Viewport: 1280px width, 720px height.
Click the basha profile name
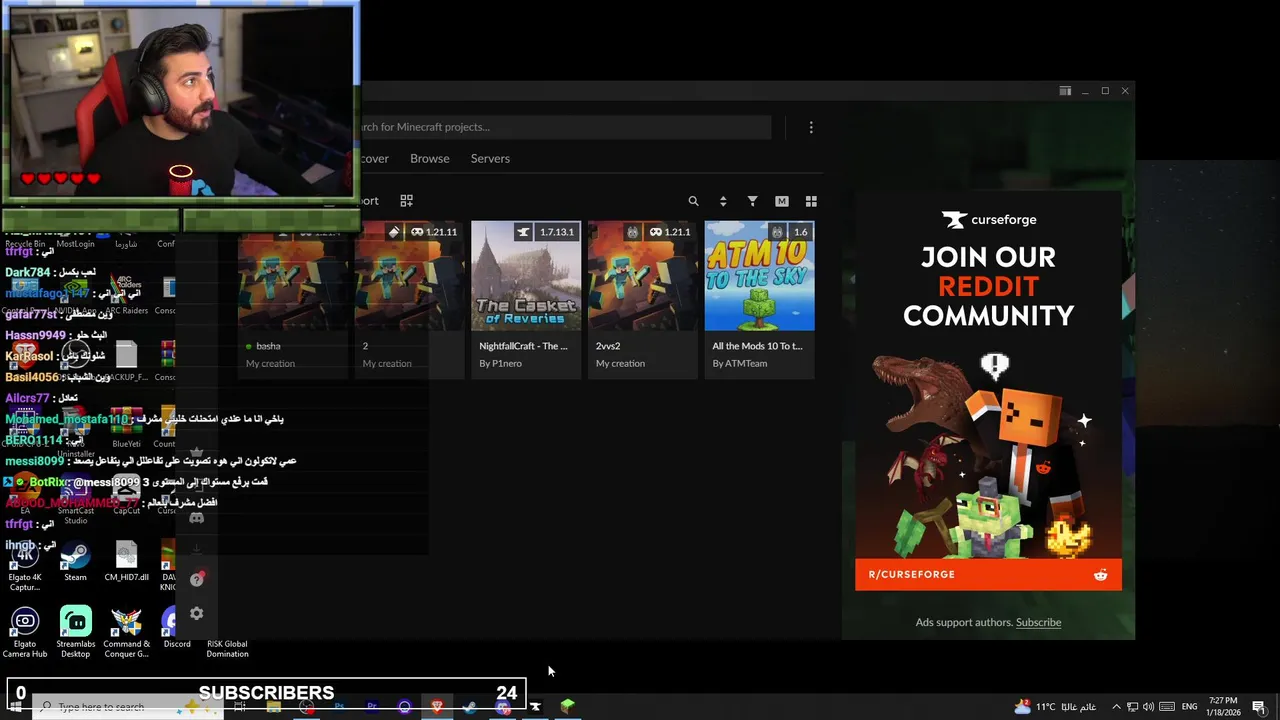(x=268, y=346)
